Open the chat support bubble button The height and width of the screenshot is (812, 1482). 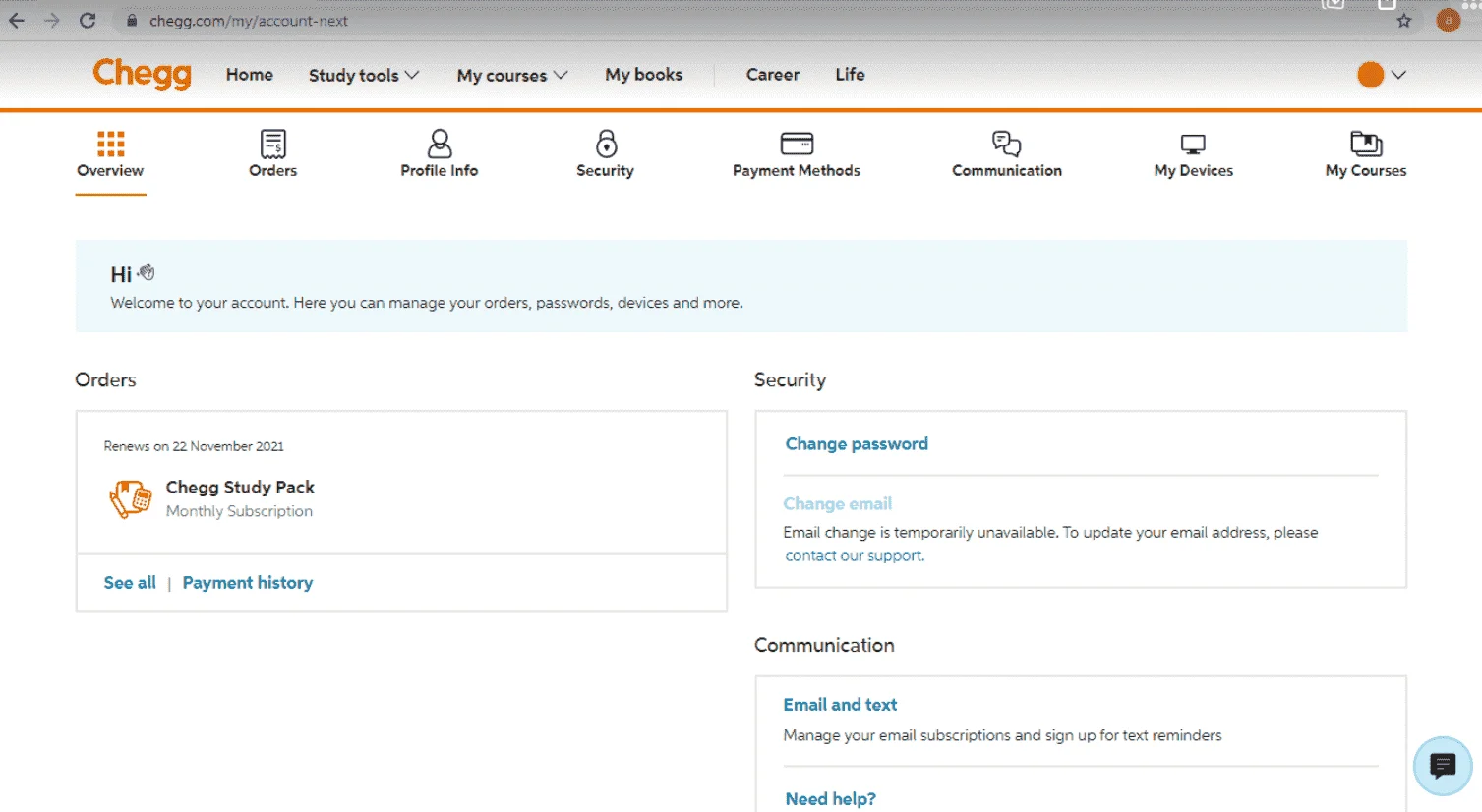tap(1443, 766)
